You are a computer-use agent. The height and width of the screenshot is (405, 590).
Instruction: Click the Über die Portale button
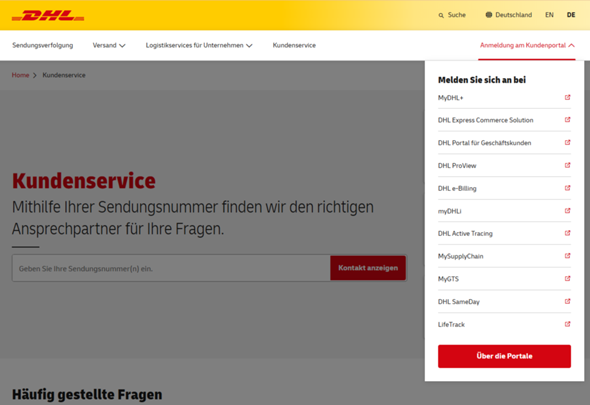point(504,356)
